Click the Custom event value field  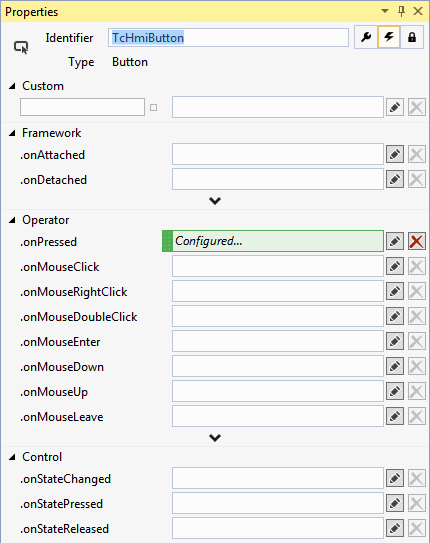278,107
